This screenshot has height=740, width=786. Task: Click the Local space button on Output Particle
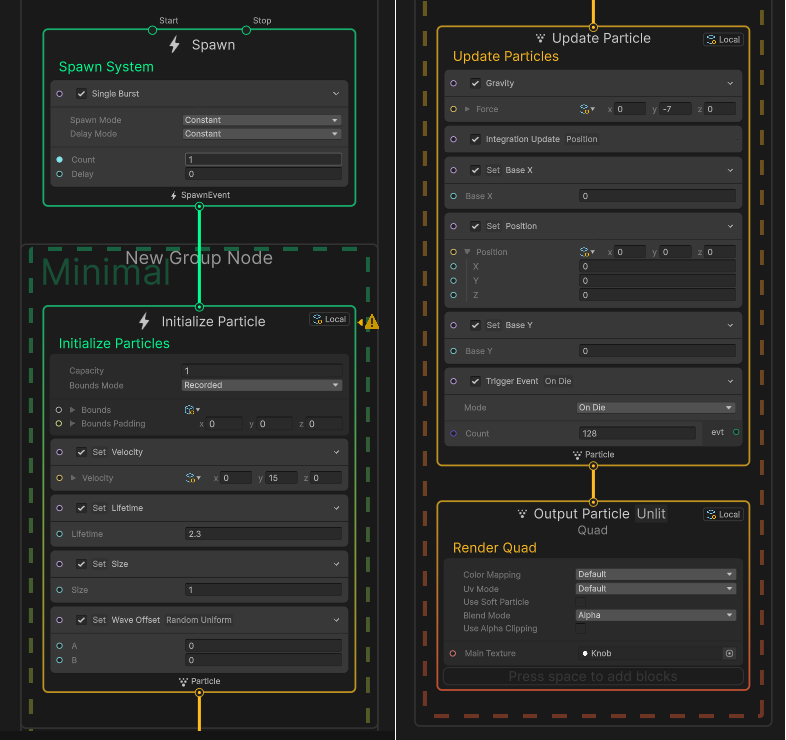point(723,514)
